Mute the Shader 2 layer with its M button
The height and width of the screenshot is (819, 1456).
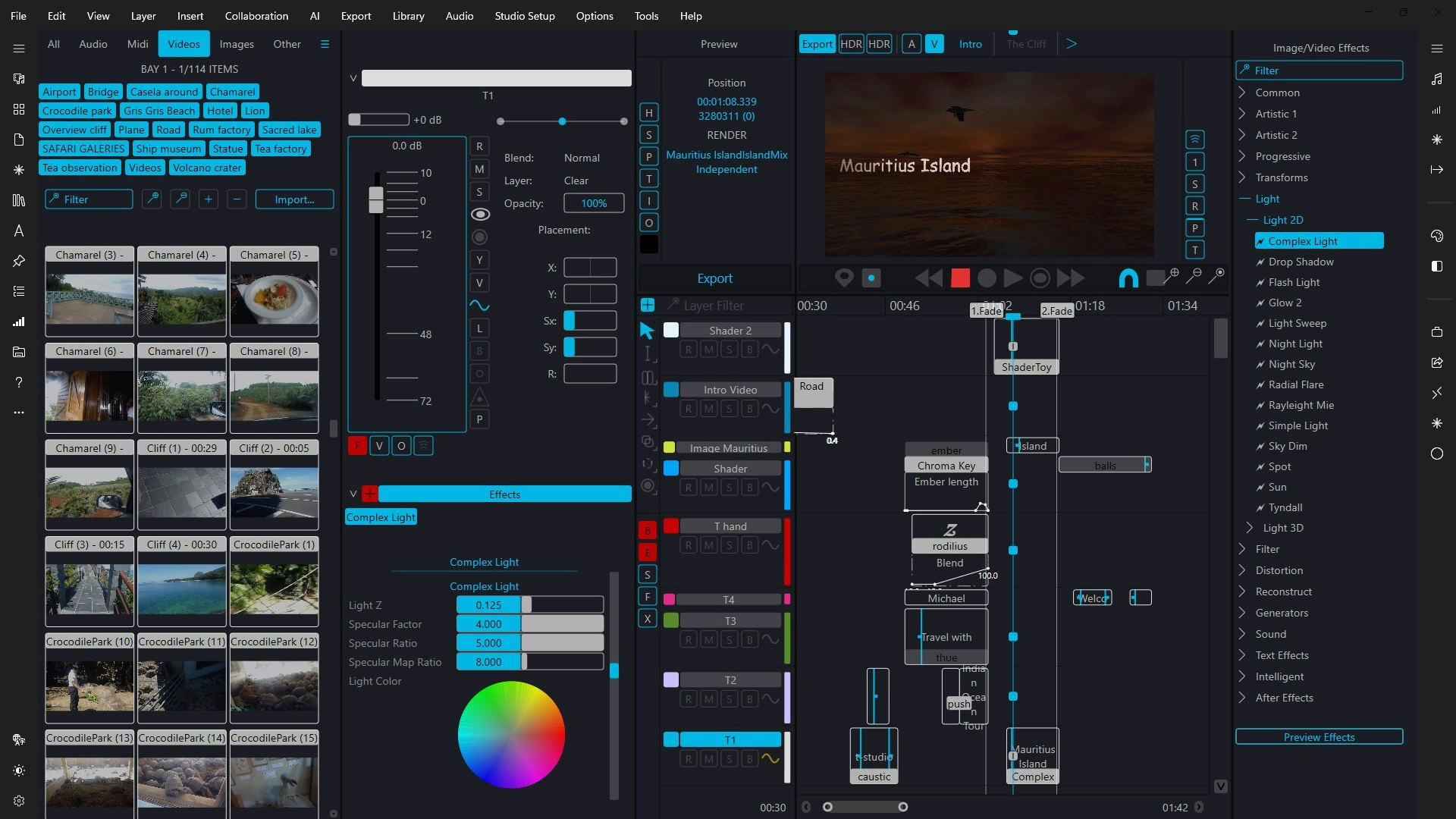point(709,350)
